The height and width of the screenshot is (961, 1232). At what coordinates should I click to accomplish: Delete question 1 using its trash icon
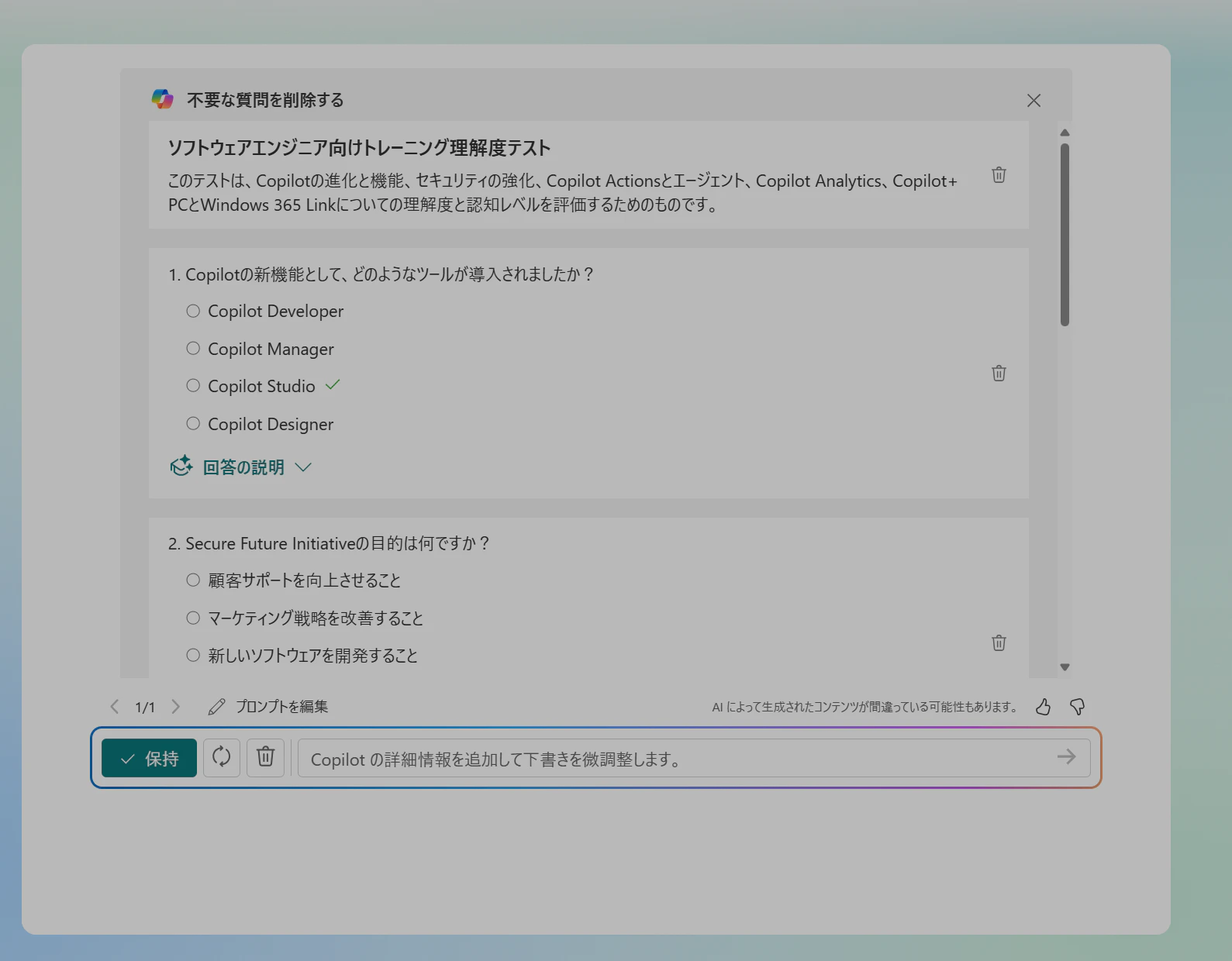coord(999,373)
